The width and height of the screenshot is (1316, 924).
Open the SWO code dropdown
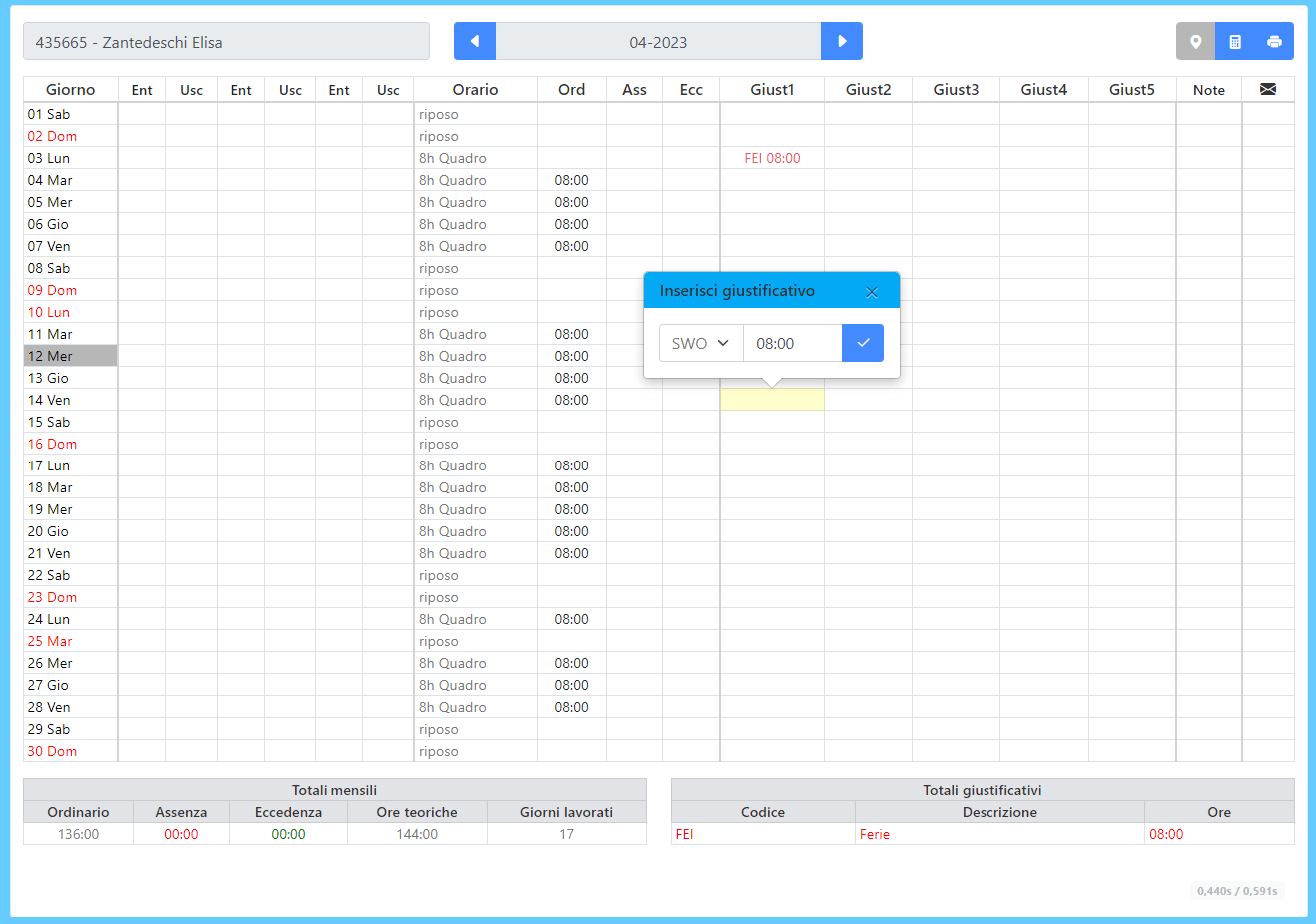[x=701, y=343]
